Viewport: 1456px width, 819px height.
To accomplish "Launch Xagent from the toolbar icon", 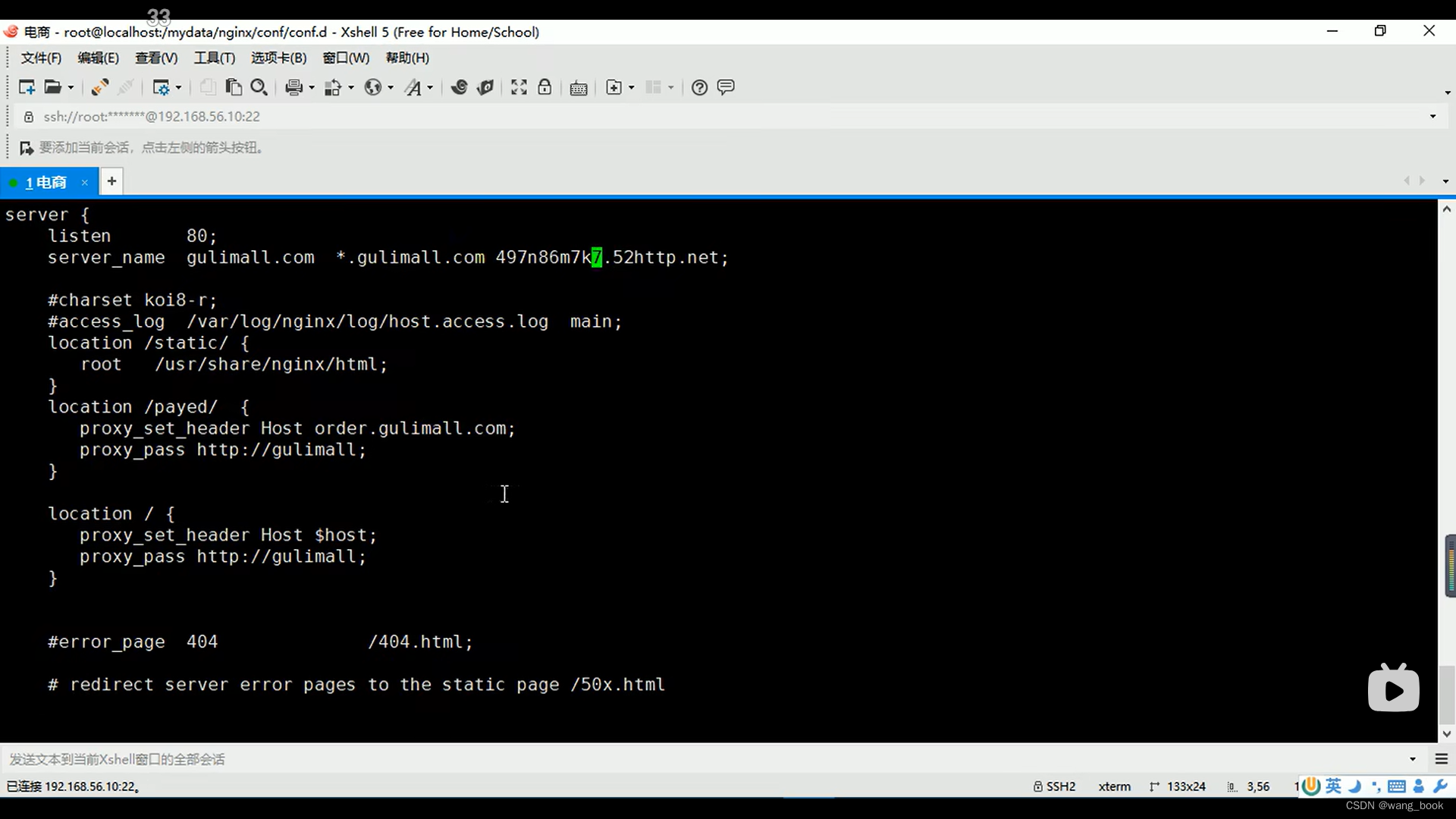I will [485, 87].
